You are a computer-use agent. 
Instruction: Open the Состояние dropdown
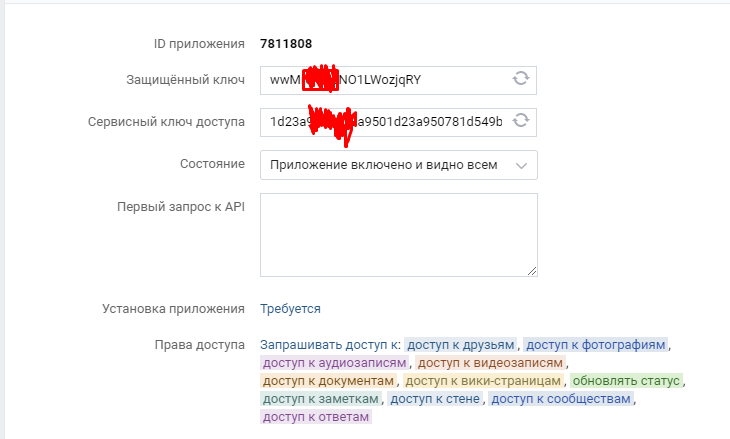click(x=398, y=165)
